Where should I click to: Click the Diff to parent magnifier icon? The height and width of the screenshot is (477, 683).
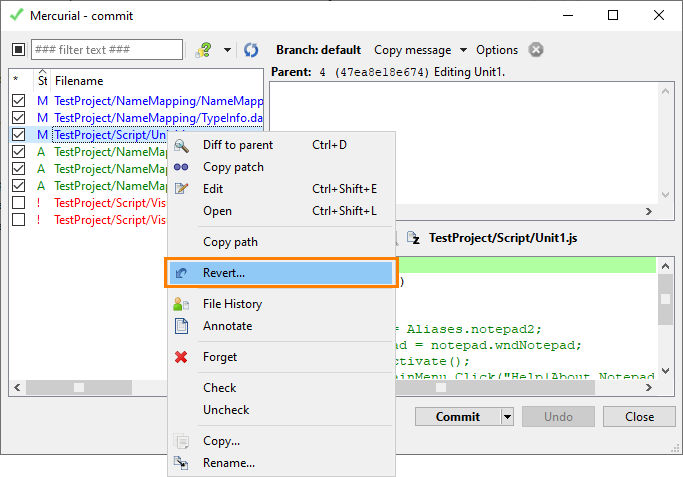(x=181, y=145)
